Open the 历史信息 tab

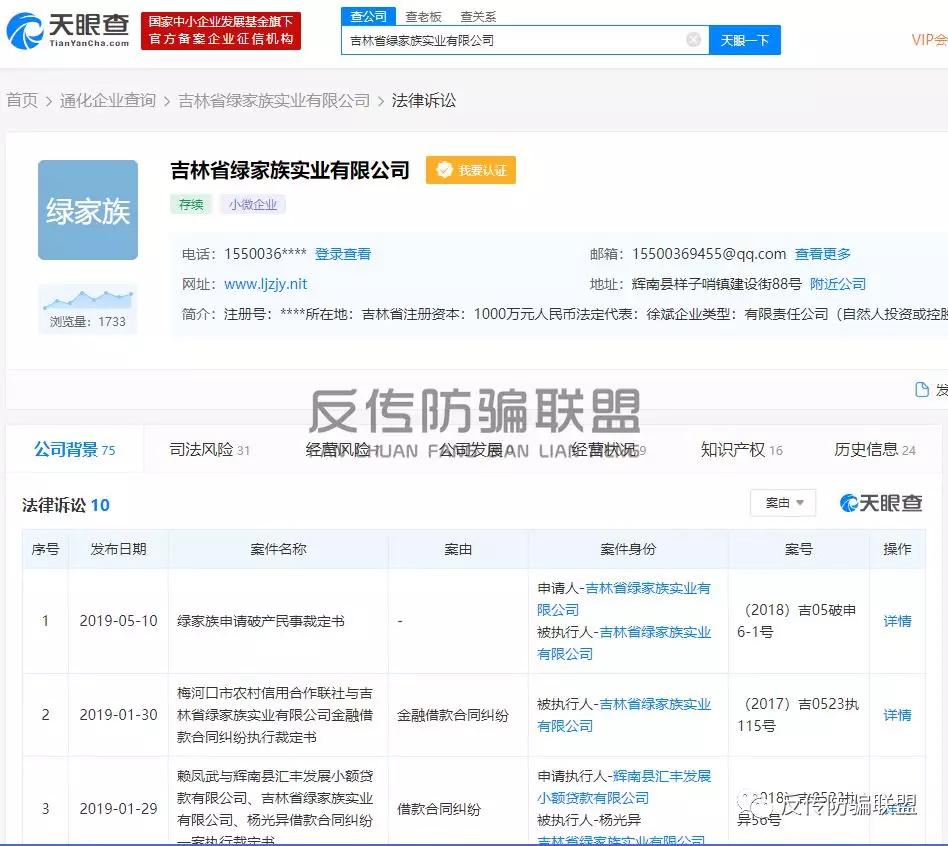tap(874, 450)
